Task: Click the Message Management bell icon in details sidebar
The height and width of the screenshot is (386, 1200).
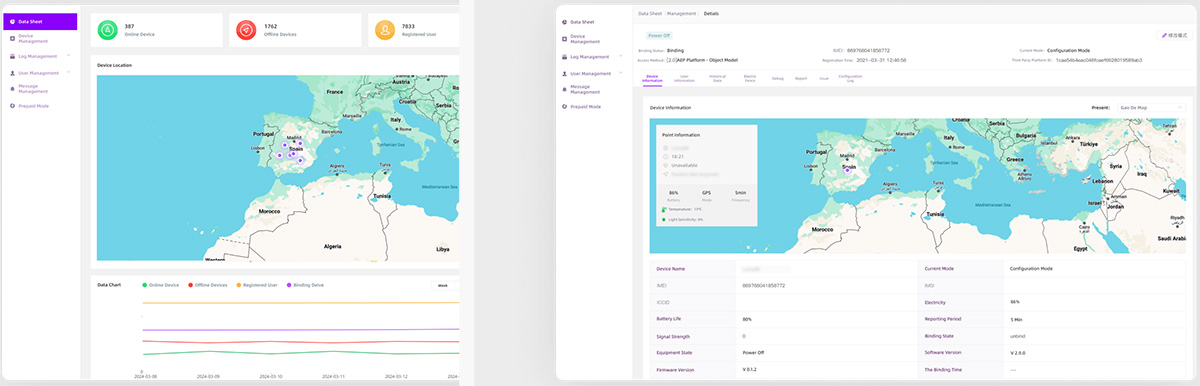Action: point(564,90)
